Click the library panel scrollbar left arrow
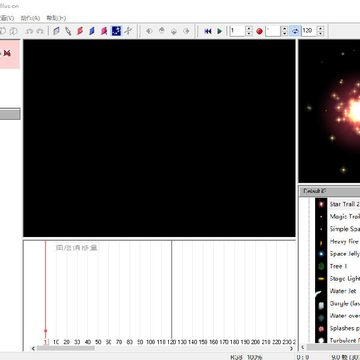Viewport: 360px width, 360px height. tap(302, 347)
